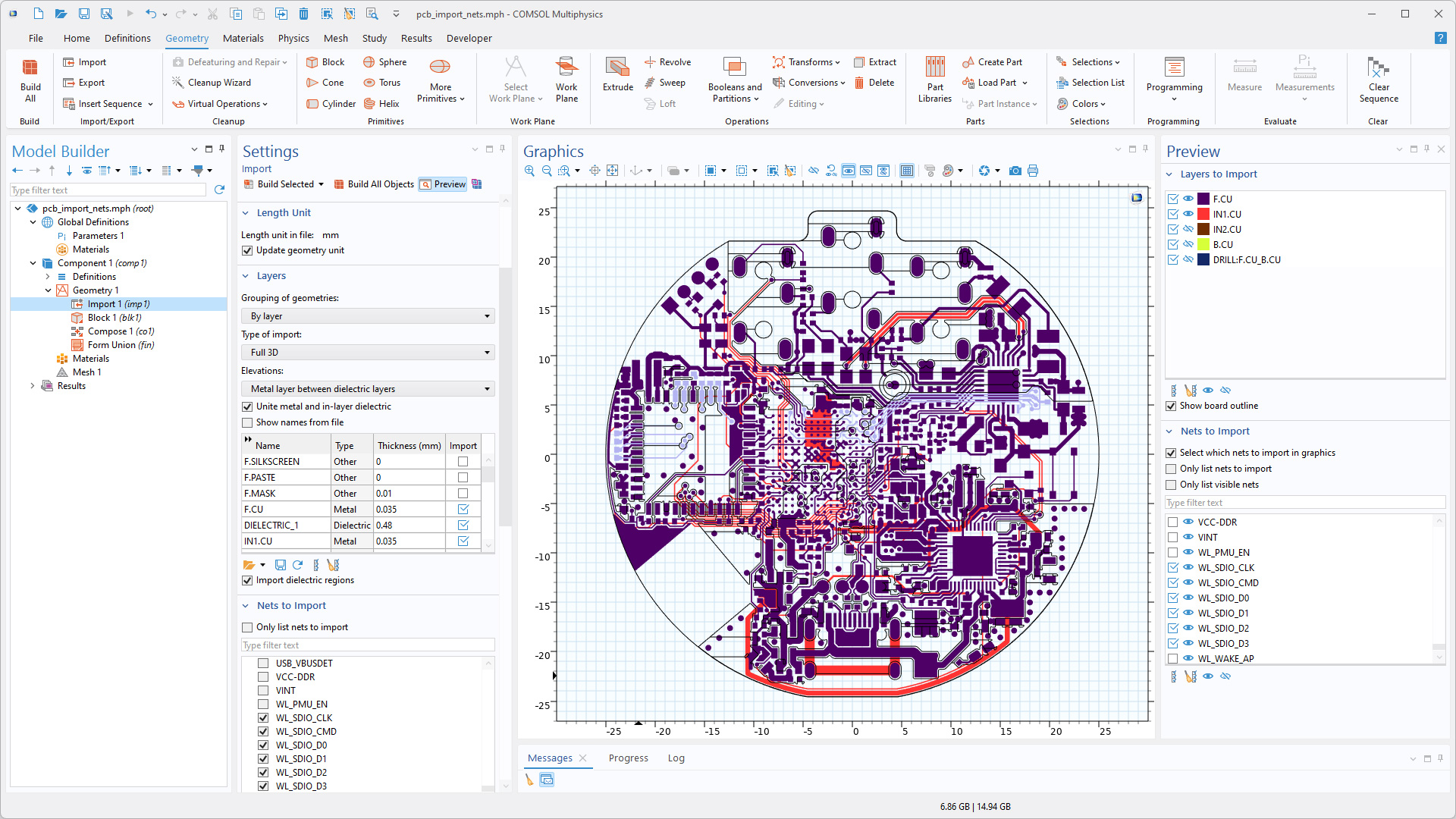This screenshot has height=819, width=1456.
Task: Open Grouping of geometries dropdown
Action: coord(368,316)
